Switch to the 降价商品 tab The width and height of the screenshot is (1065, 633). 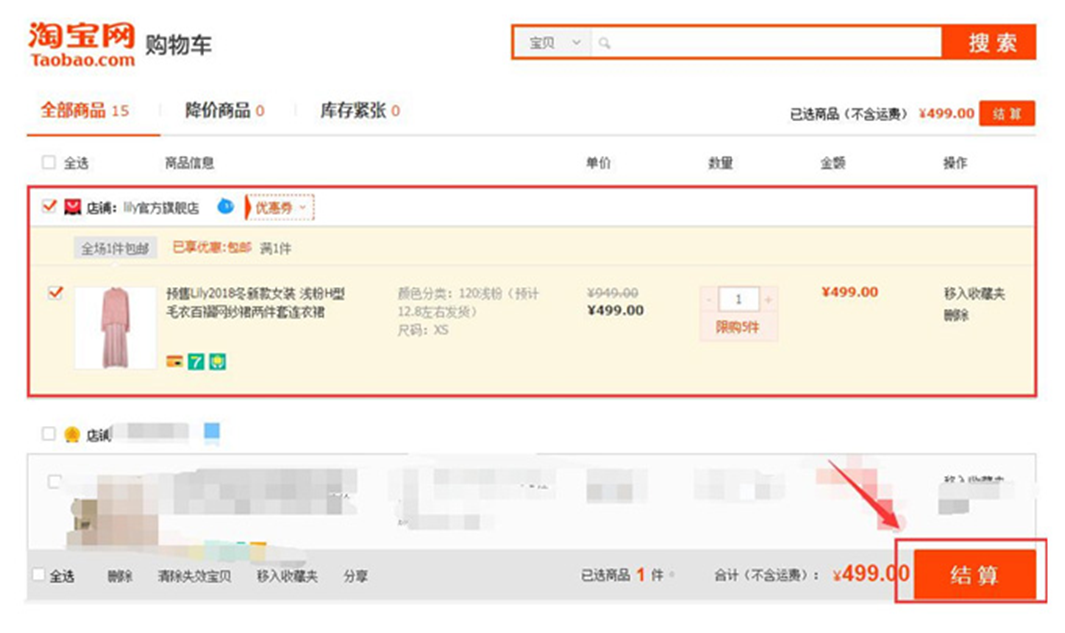[224, 111]
